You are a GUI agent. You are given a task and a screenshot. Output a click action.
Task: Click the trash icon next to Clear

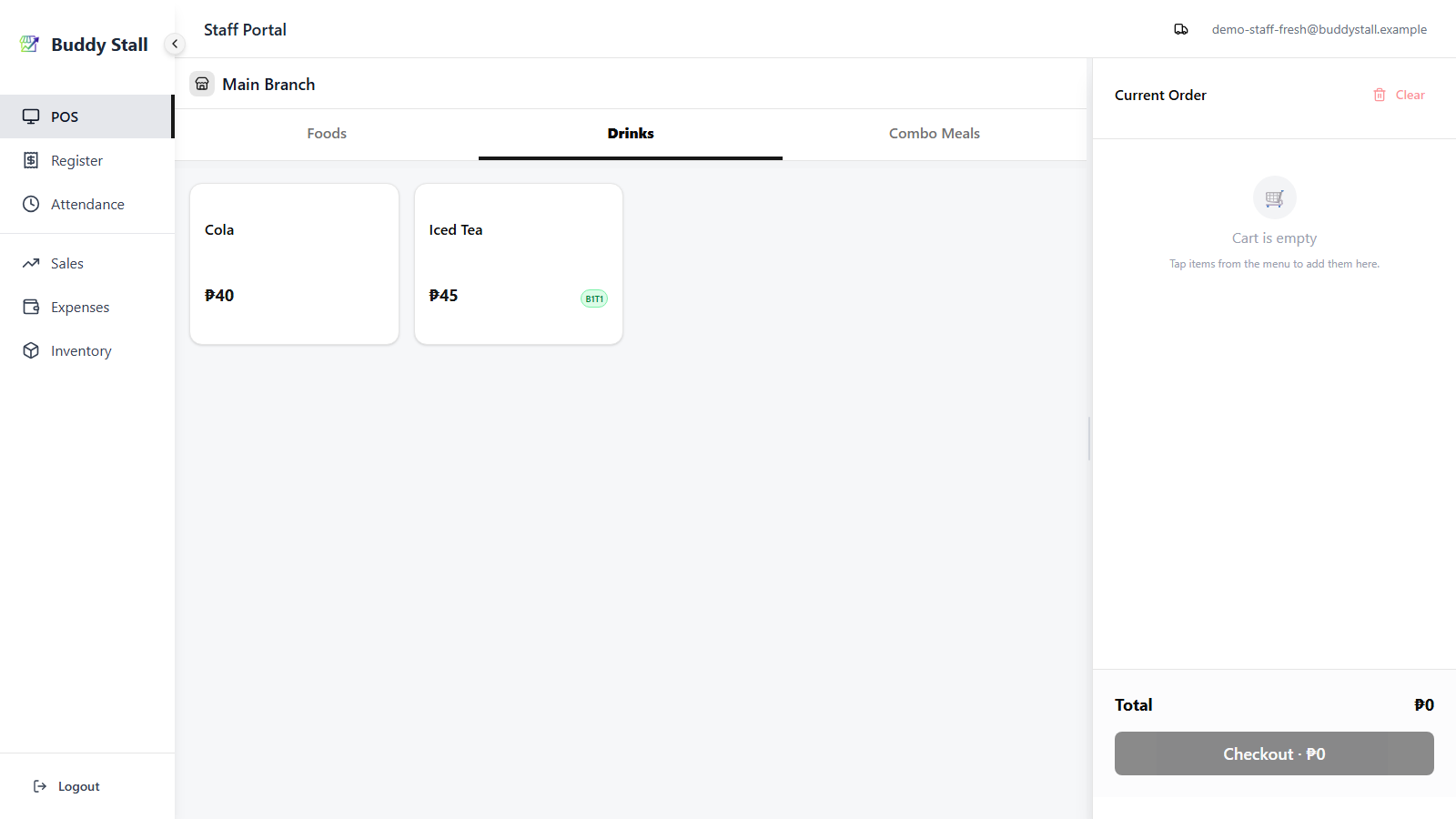click(x=1380, y=95)
